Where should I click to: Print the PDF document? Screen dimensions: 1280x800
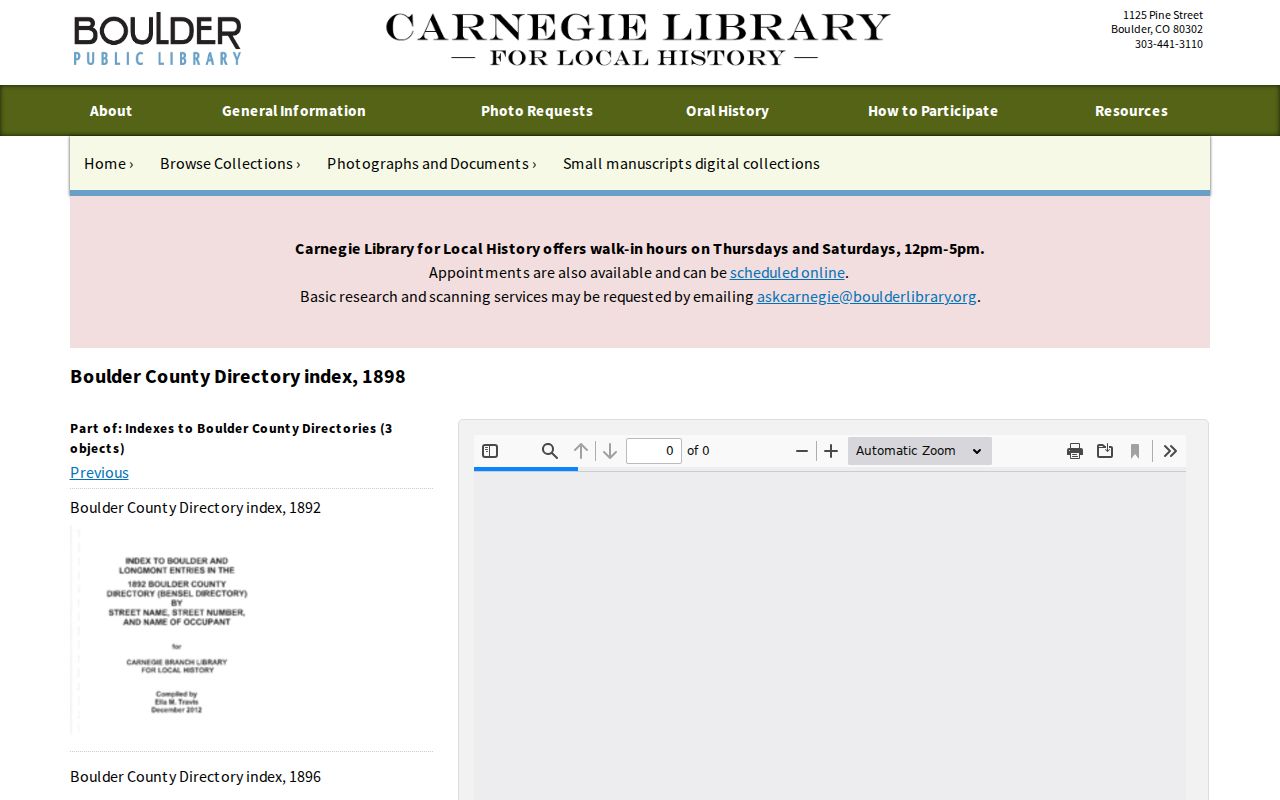(1075, 451)
